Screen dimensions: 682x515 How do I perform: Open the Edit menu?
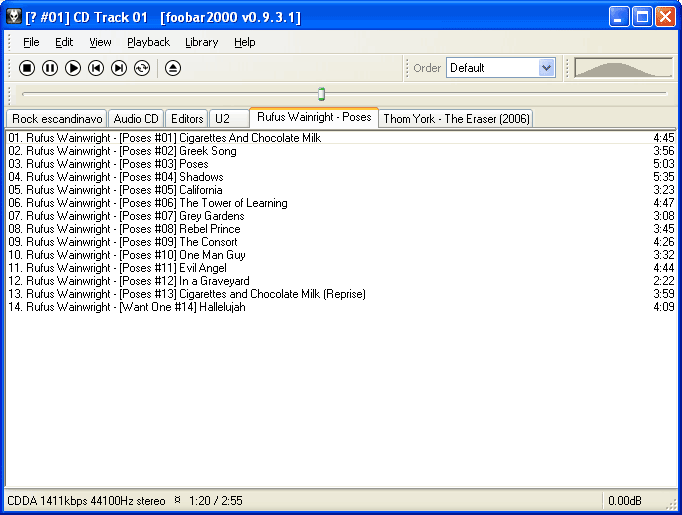pos(64,42)
